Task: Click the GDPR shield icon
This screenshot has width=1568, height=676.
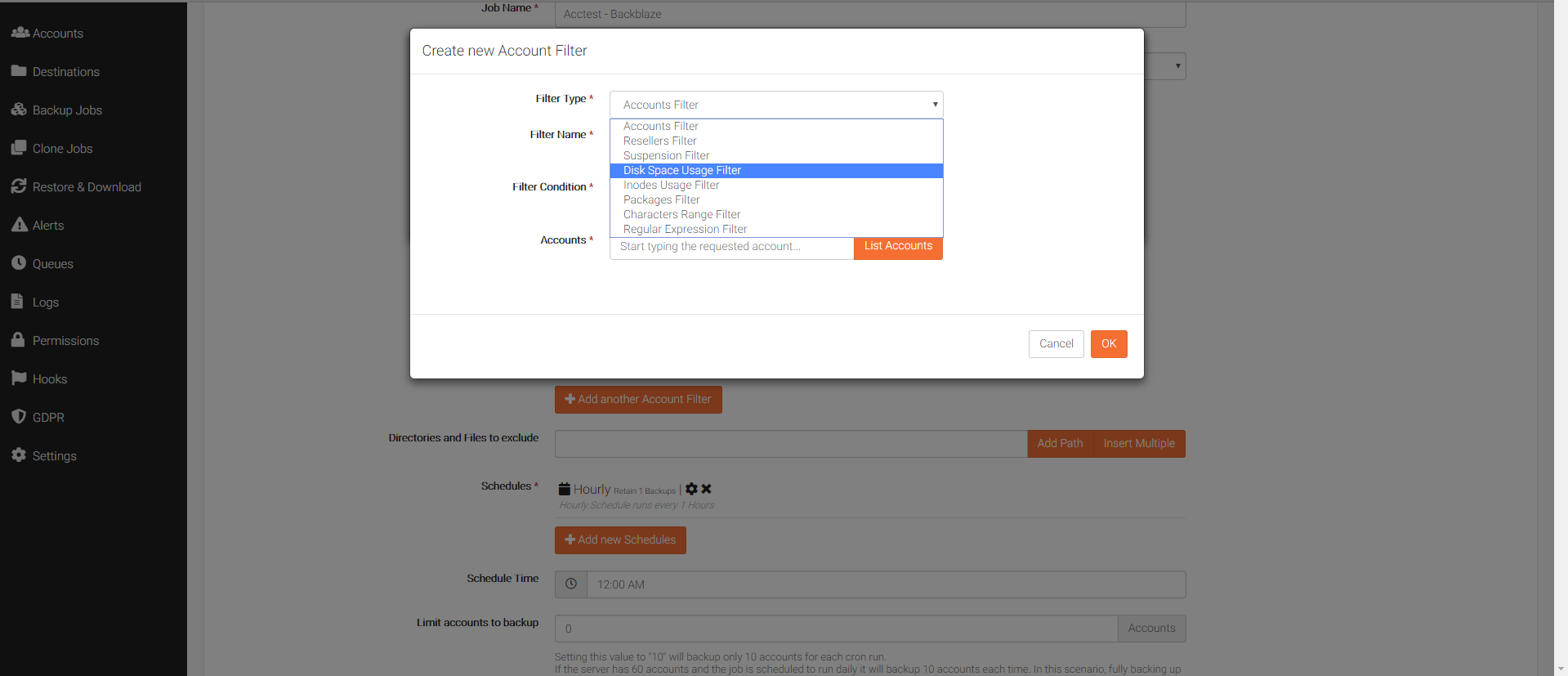Action: pyautogui.click(x=19, y=417)
